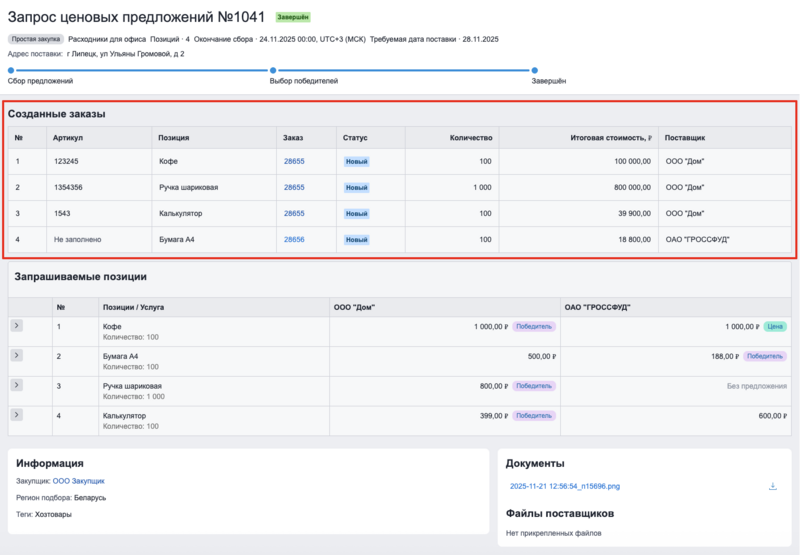Click Победитель badge for Бумага А4
This screenshot has width=800, height=555.
click(765, 356)
